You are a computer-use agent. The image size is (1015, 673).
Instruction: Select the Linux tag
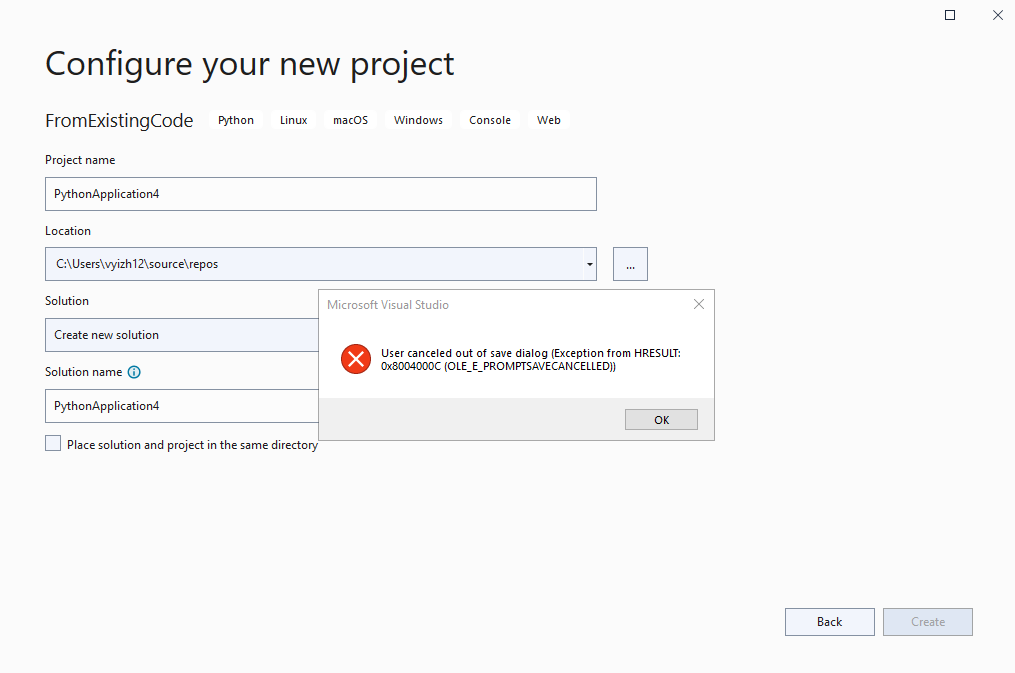292,119
